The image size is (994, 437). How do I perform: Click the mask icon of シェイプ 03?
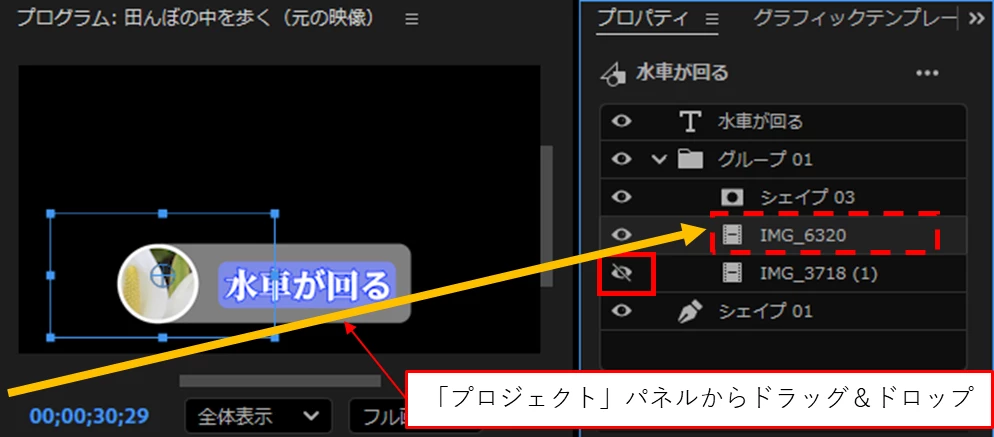732,197
